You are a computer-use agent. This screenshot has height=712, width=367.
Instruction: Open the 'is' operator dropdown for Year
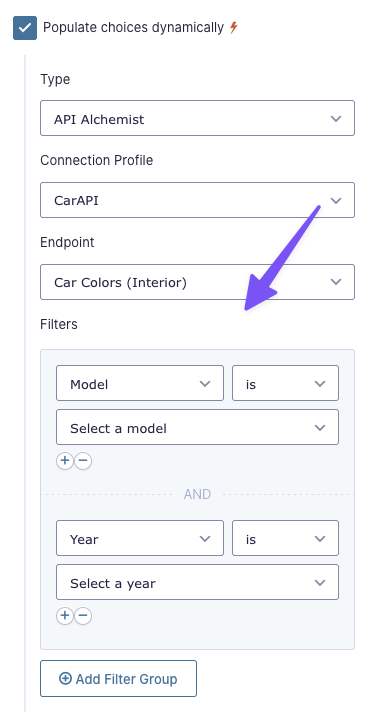coord(285,538)
